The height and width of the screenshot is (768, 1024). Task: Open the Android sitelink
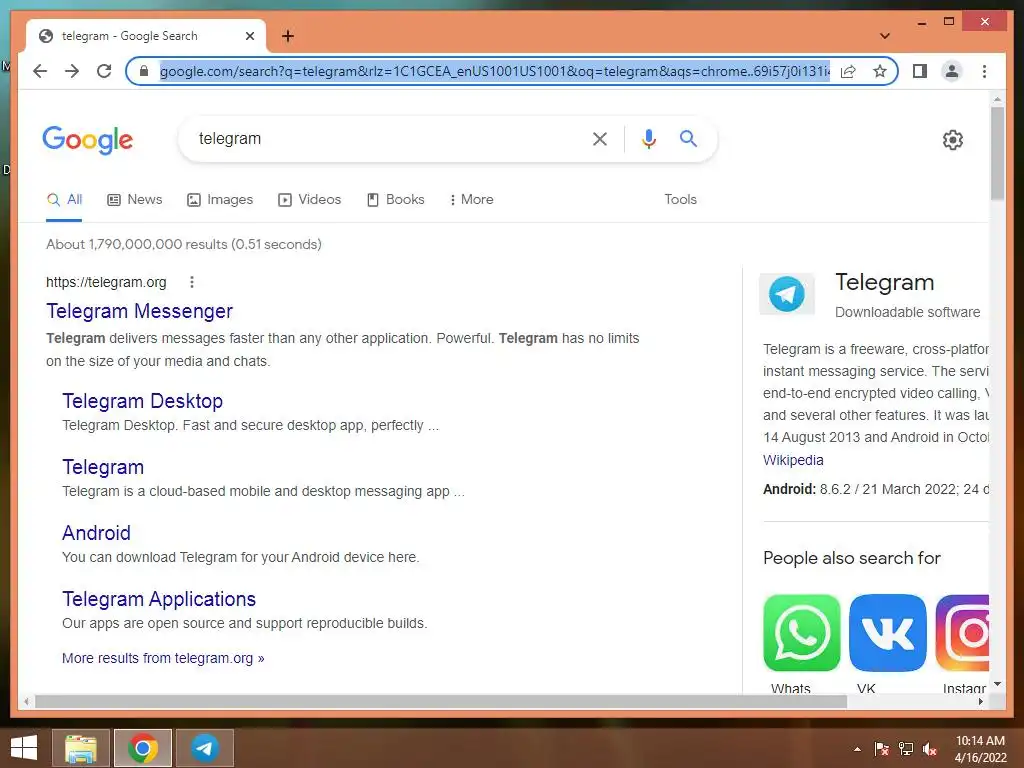tap(96, 533)
